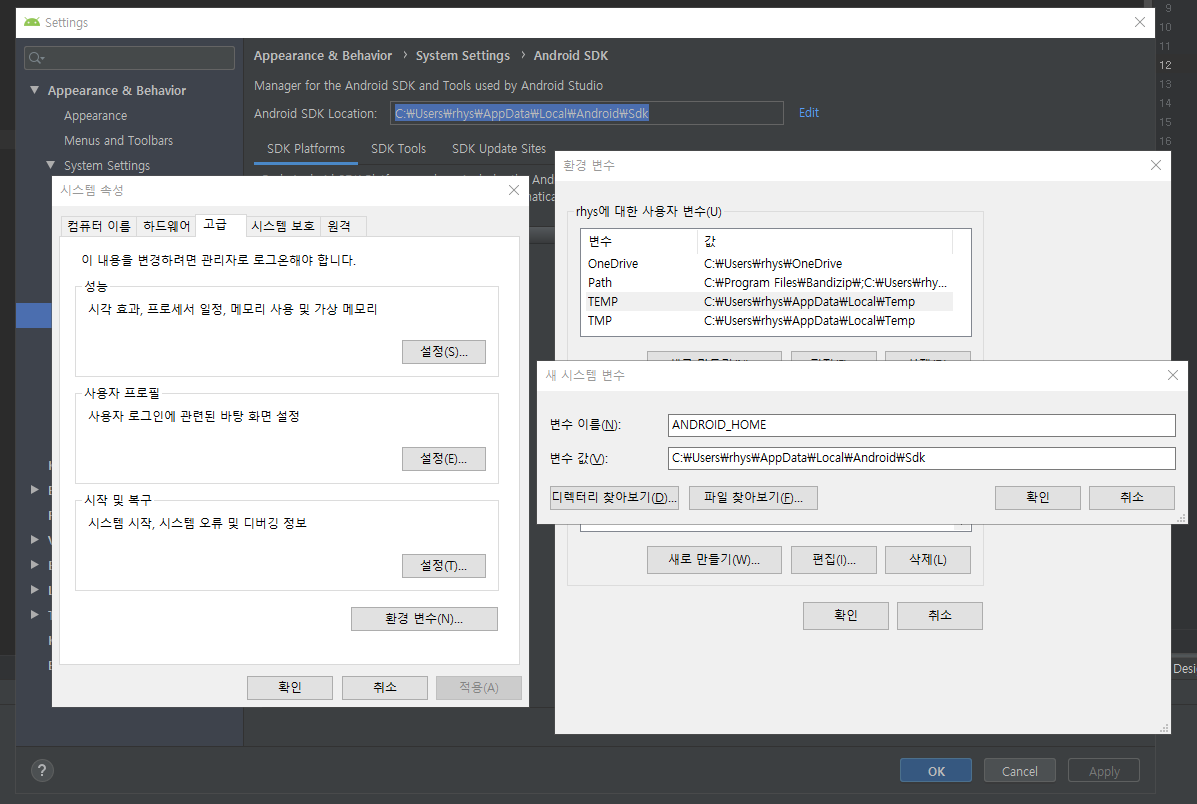Click OK in the Settings dialog

936,770
